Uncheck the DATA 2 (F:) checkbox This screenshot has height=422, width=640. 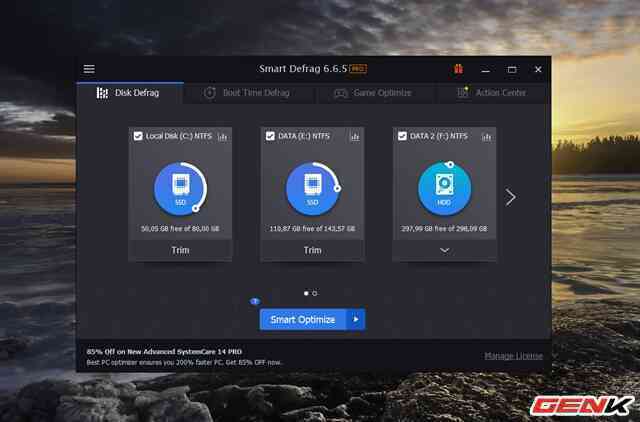click(x=402, y=136)
